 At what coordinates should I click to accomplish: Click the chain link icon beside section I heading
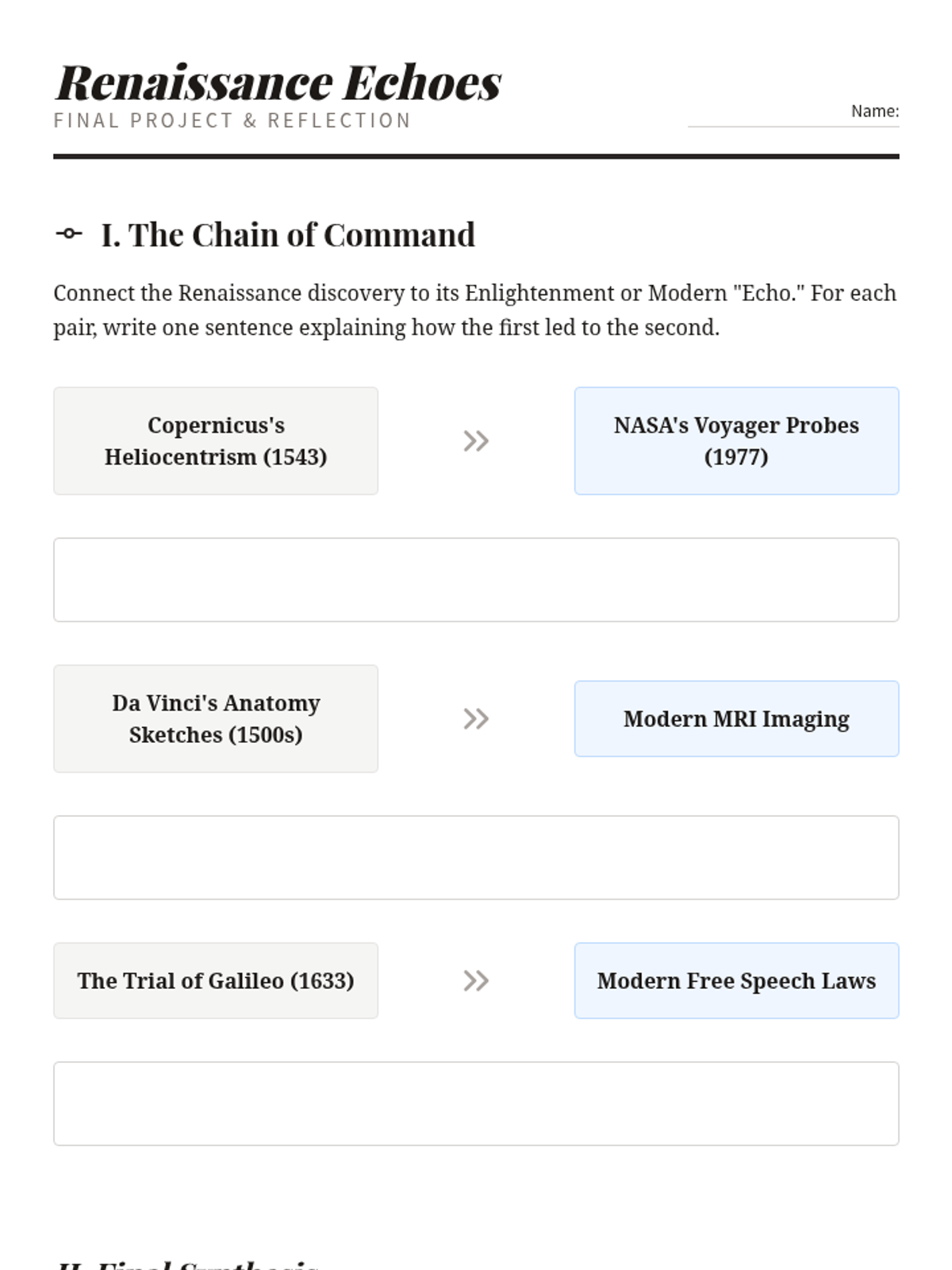pyautogui.click(x=69, y=233)
